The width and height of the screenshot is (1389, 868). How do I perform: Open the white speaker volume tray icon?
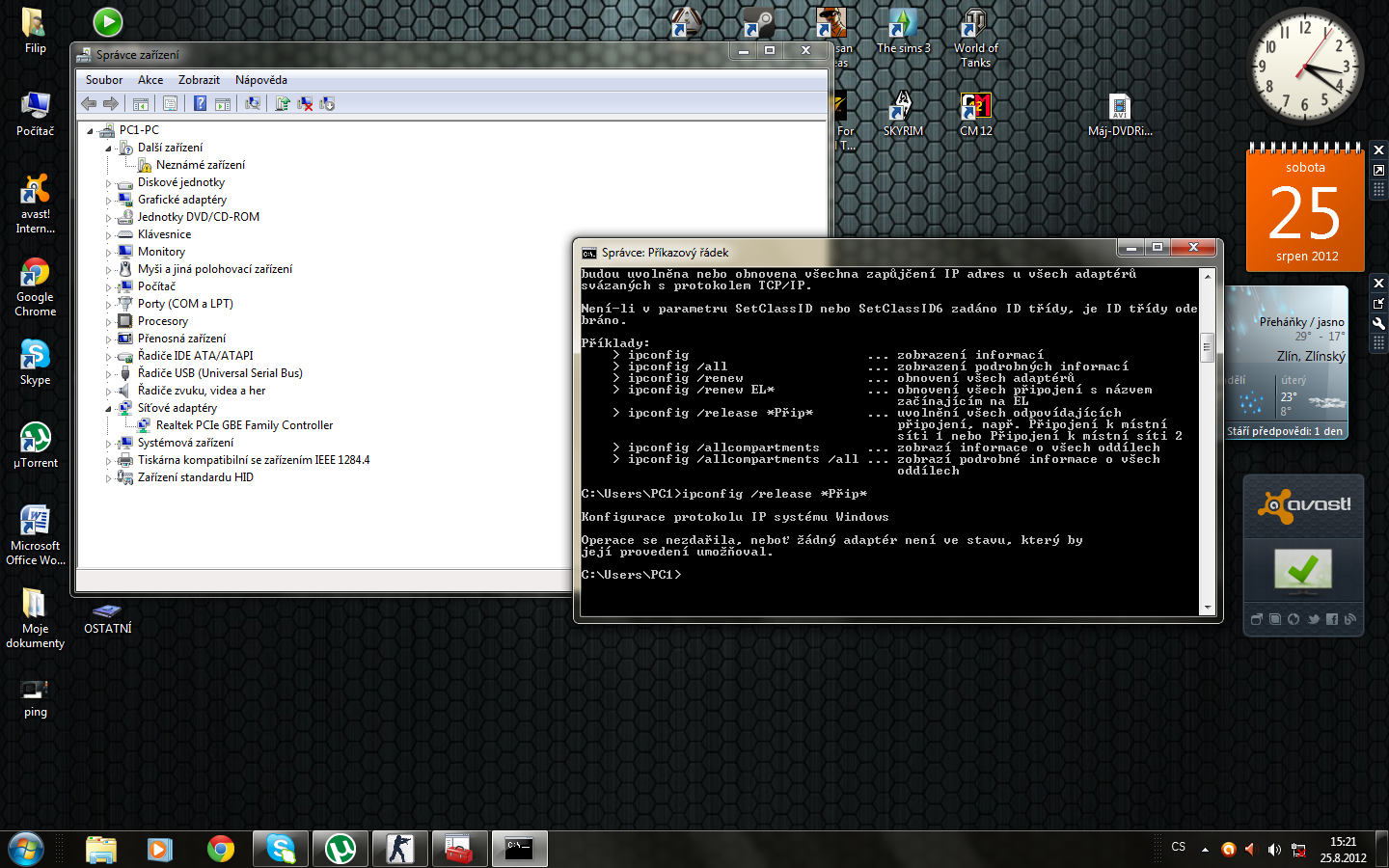1274,850
